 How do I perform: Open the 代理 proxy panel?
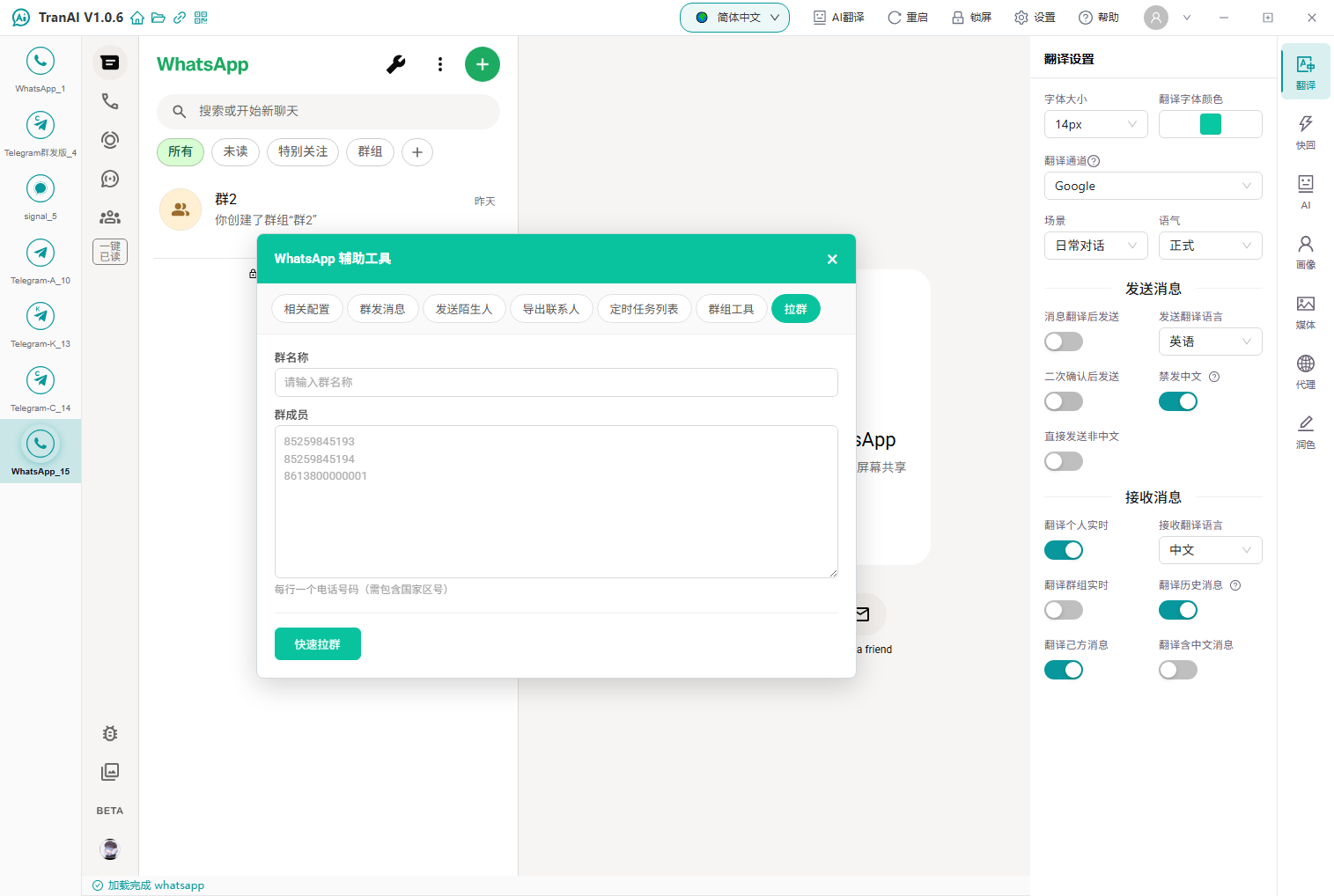point(1306,371)
